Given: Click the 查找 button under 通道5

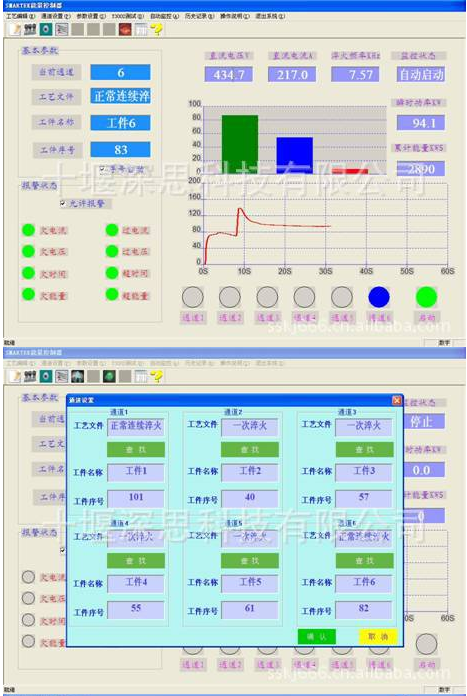Looking at the screenshot, I should pyautogui.click(x=250, y=561).
